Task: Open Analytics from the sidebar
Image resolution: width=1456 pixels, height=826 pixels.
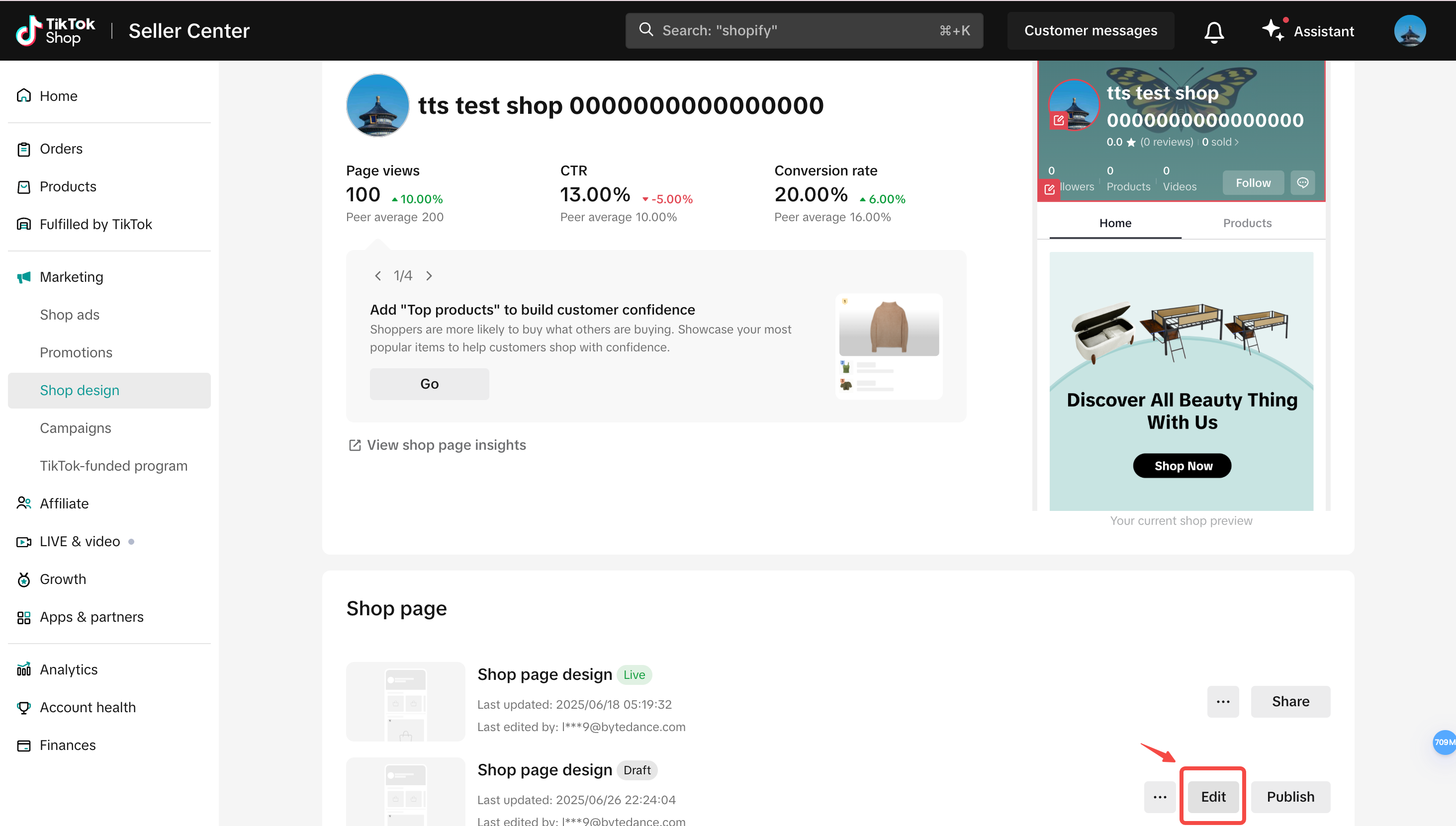Action: pyautogui.click(x=68, y=669)
